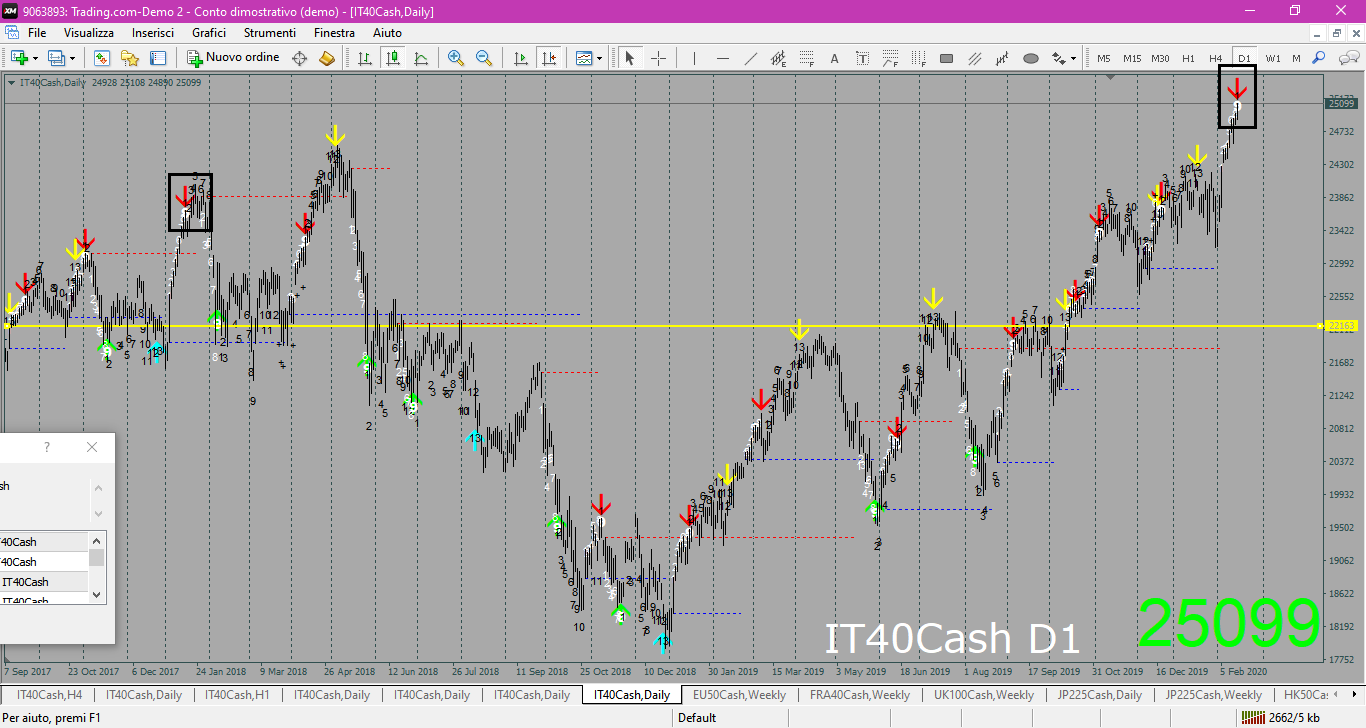Draw Fibonacci time zones tool
This screenshot has width=1366, height=728.
[918, 58]
